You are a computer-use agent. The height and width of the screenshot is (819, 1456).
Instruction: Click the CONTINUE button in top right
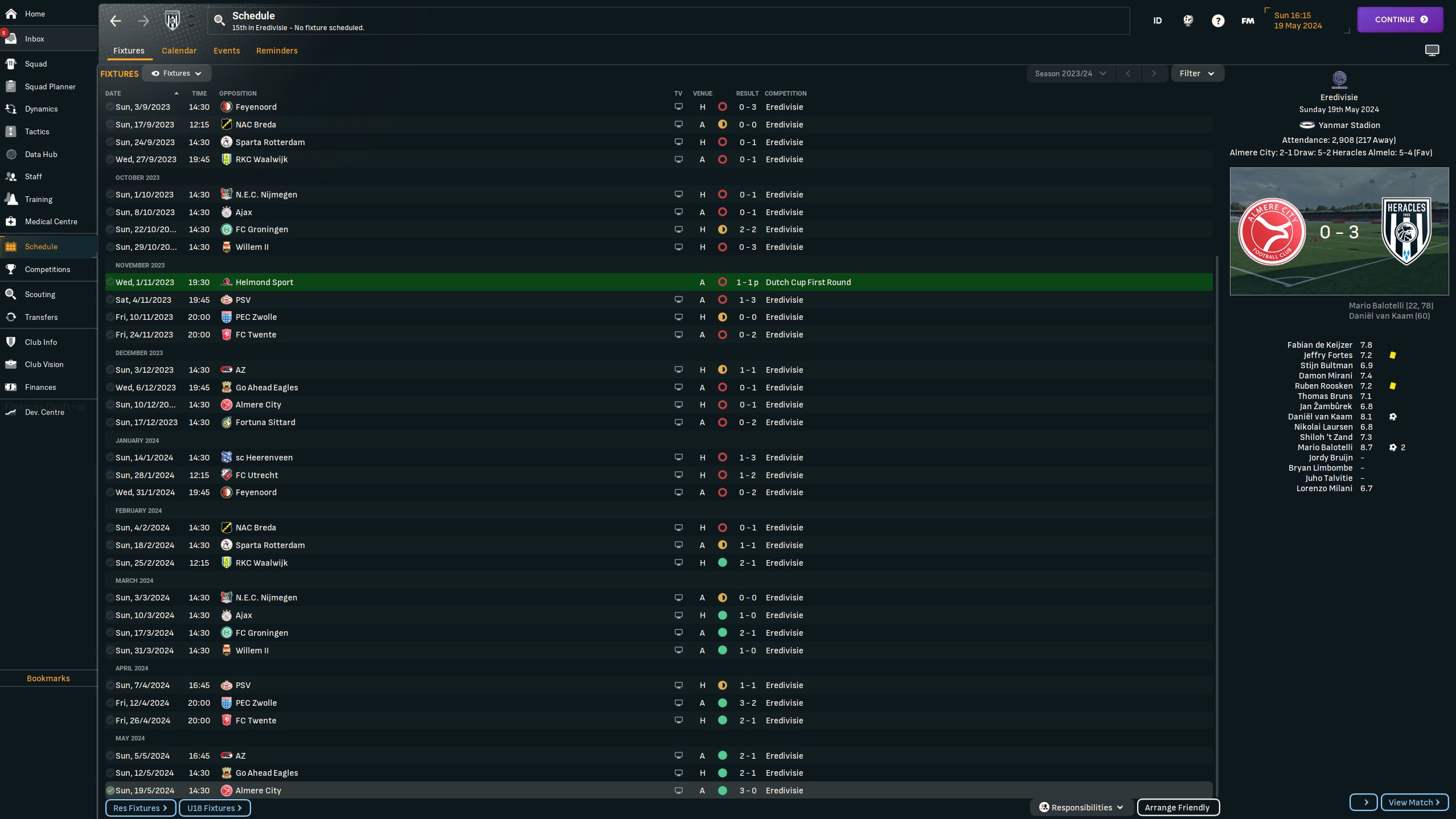pos(1400,19)
